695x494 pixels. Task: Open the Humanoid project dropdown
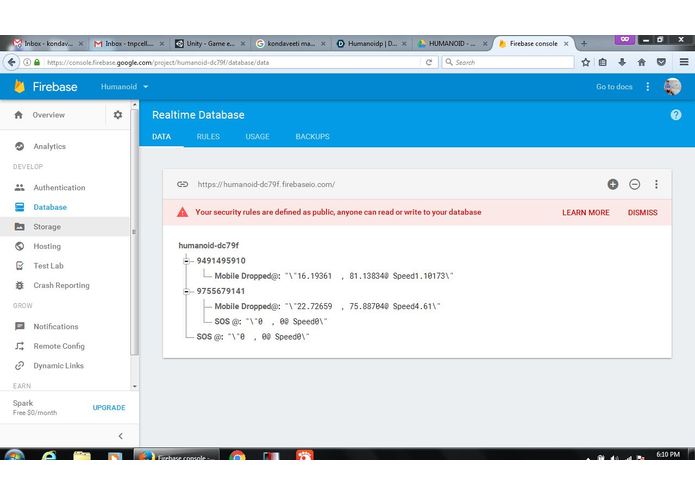coord(124,86)
